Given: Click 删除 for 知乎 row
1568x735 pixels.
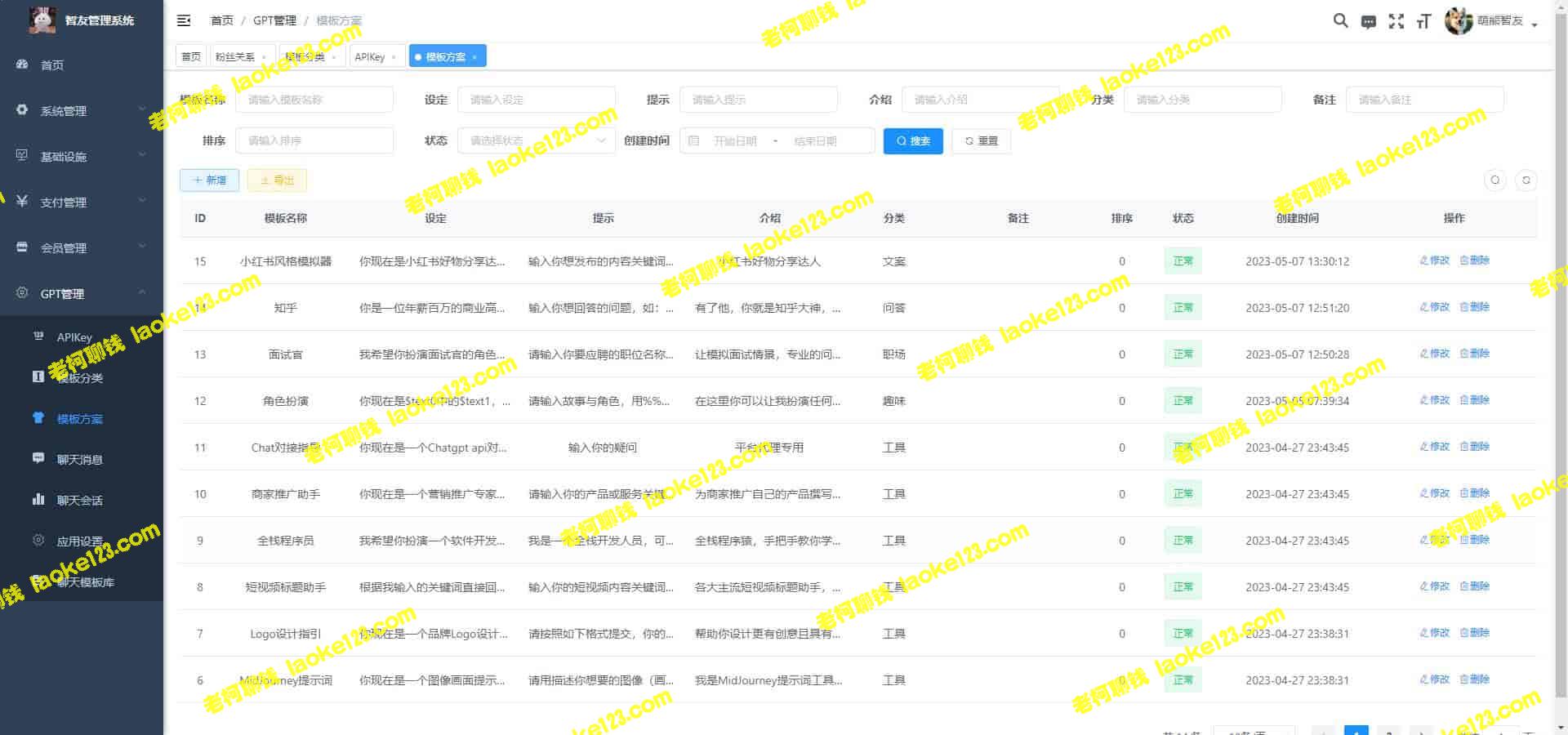Looking at the screenshot, I should pos(1475,307).
